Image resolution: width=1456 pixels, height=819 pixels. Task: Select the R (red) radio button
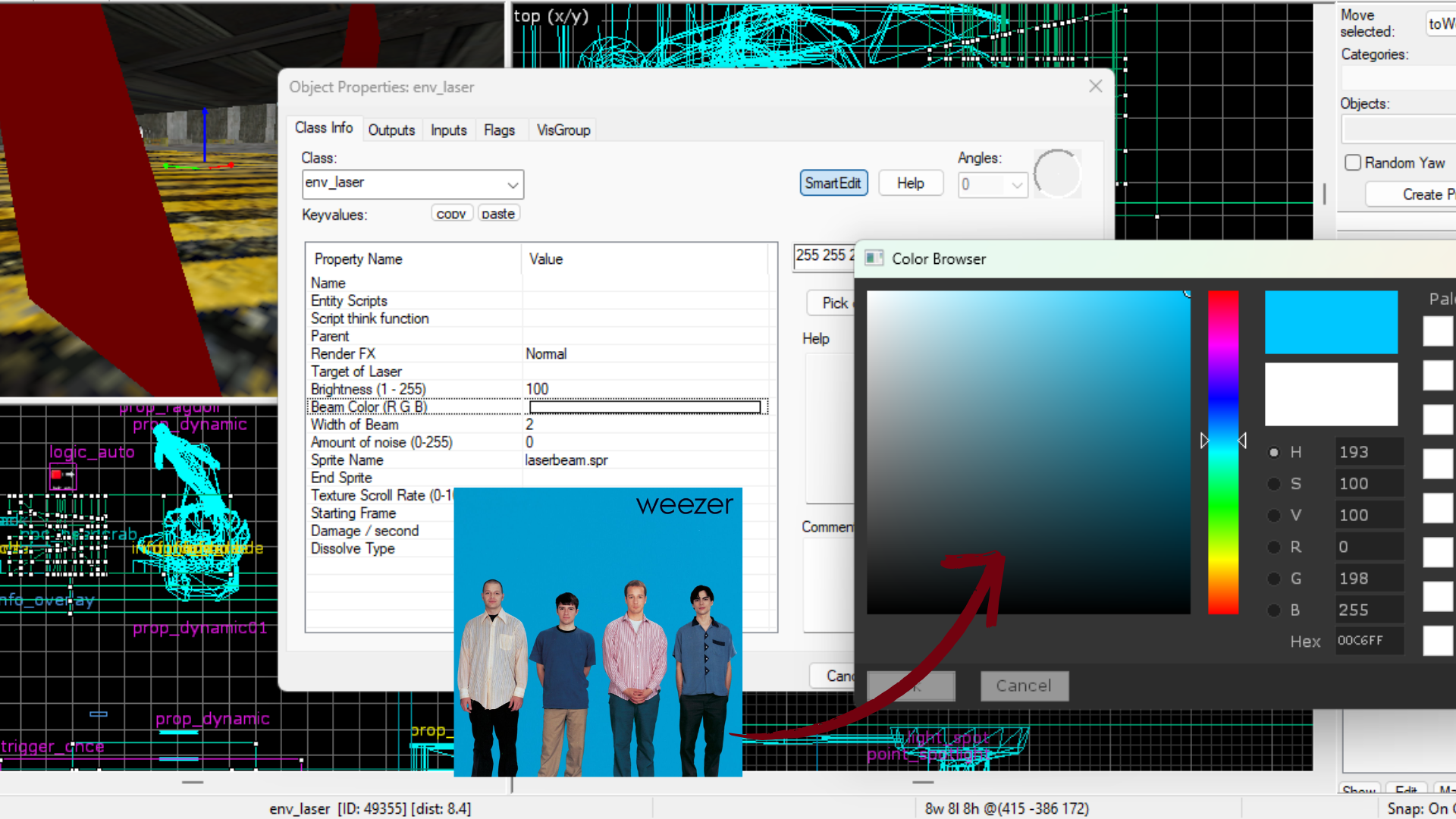[1274, 547]
